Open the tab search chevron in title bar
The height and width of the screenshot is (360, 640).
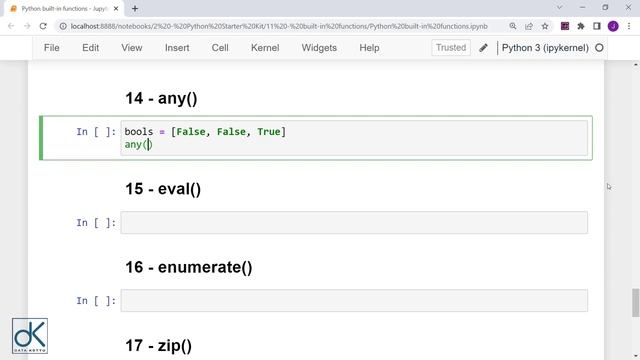[560, 7]
